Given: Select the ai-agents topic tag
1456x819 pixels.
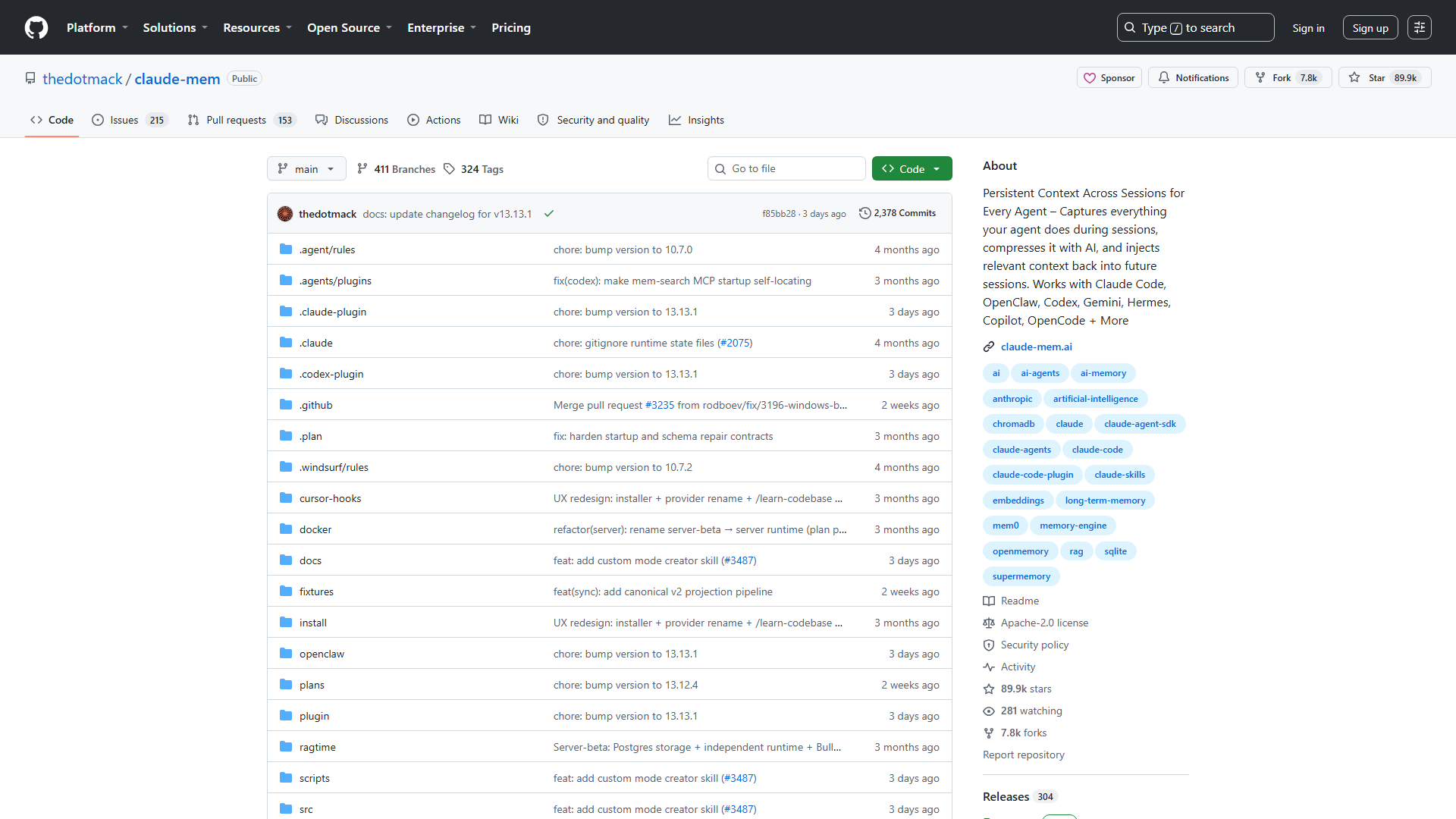Looking at the screenshot, I should (x=1040, y=373).
